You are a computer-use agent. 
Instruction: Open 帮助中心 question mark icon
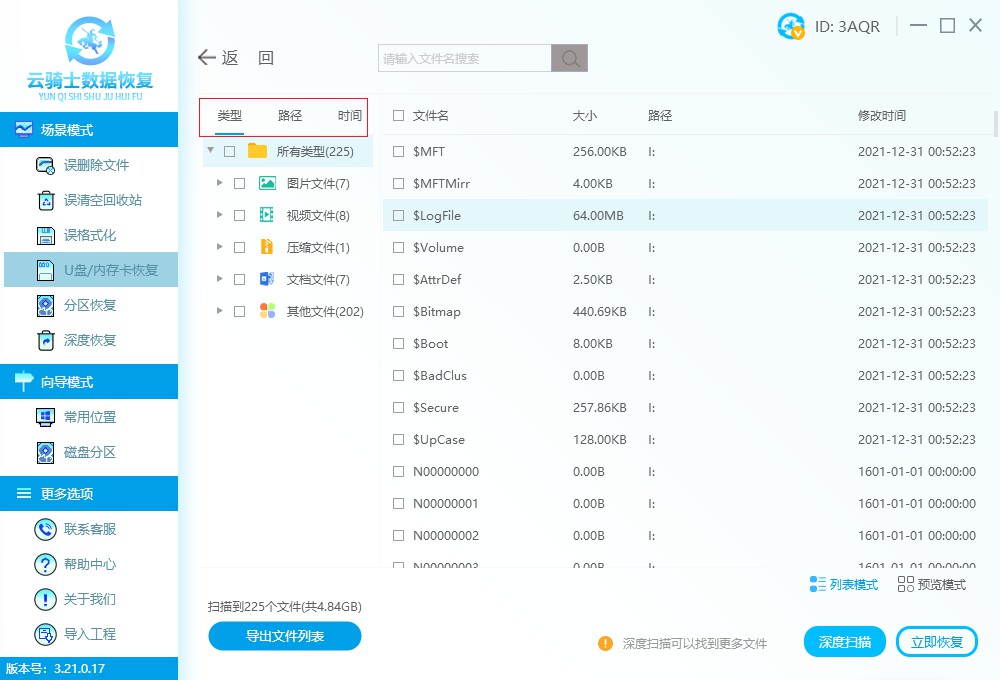click(x=45, y=565)
